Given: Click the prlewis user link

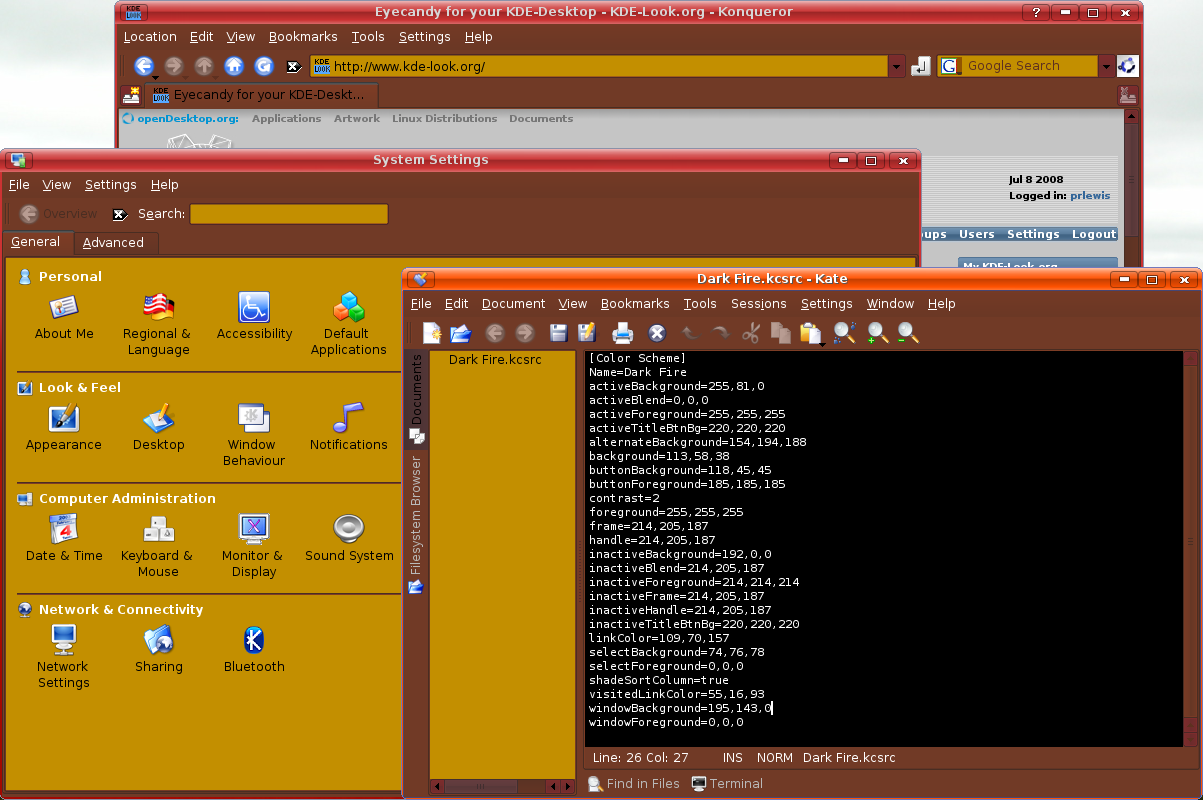Looking at the screenshot, I should 1090,196.
